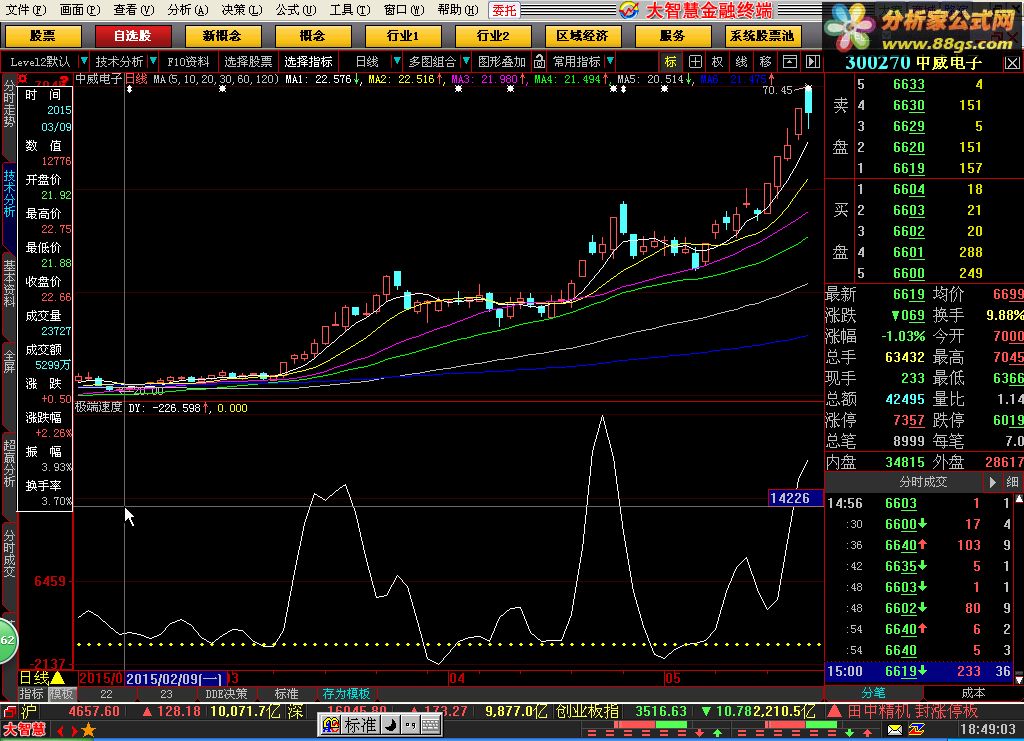Open the 超赢分析 side tab
Image resolution: width=1024 pixels, height=741 pixels.
pos(9,463)
